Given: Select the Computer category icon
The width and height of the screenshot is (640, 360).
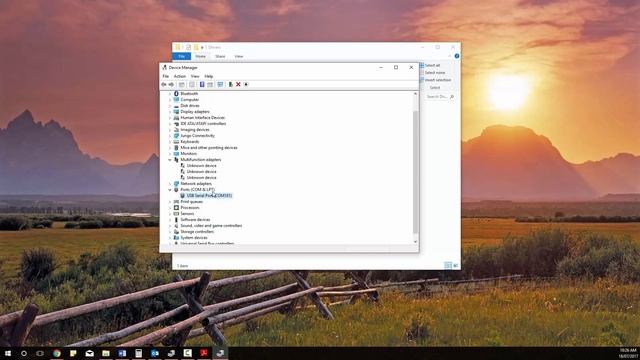Looking at the screenshot, I should click(x=176, y=100).
